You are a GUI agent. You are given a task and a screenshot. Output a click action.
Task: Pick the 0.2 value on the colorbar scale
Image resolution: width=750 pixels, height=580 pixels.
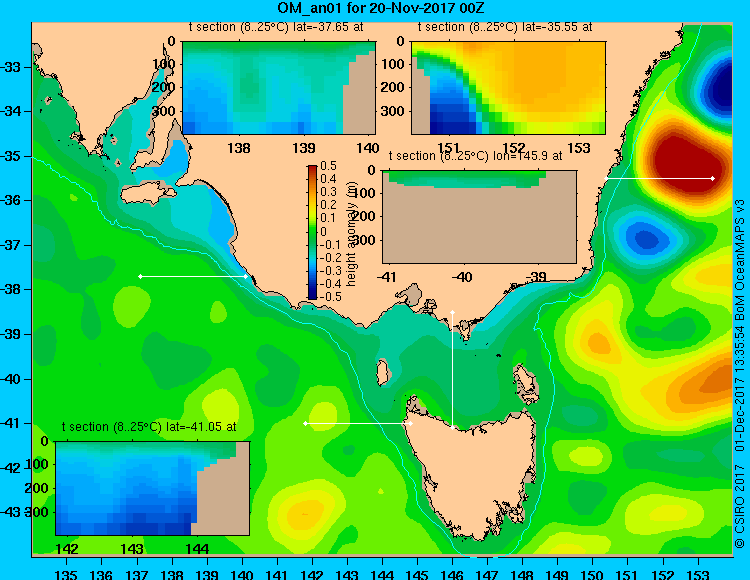pyautogui.click(x=329, y=205)
